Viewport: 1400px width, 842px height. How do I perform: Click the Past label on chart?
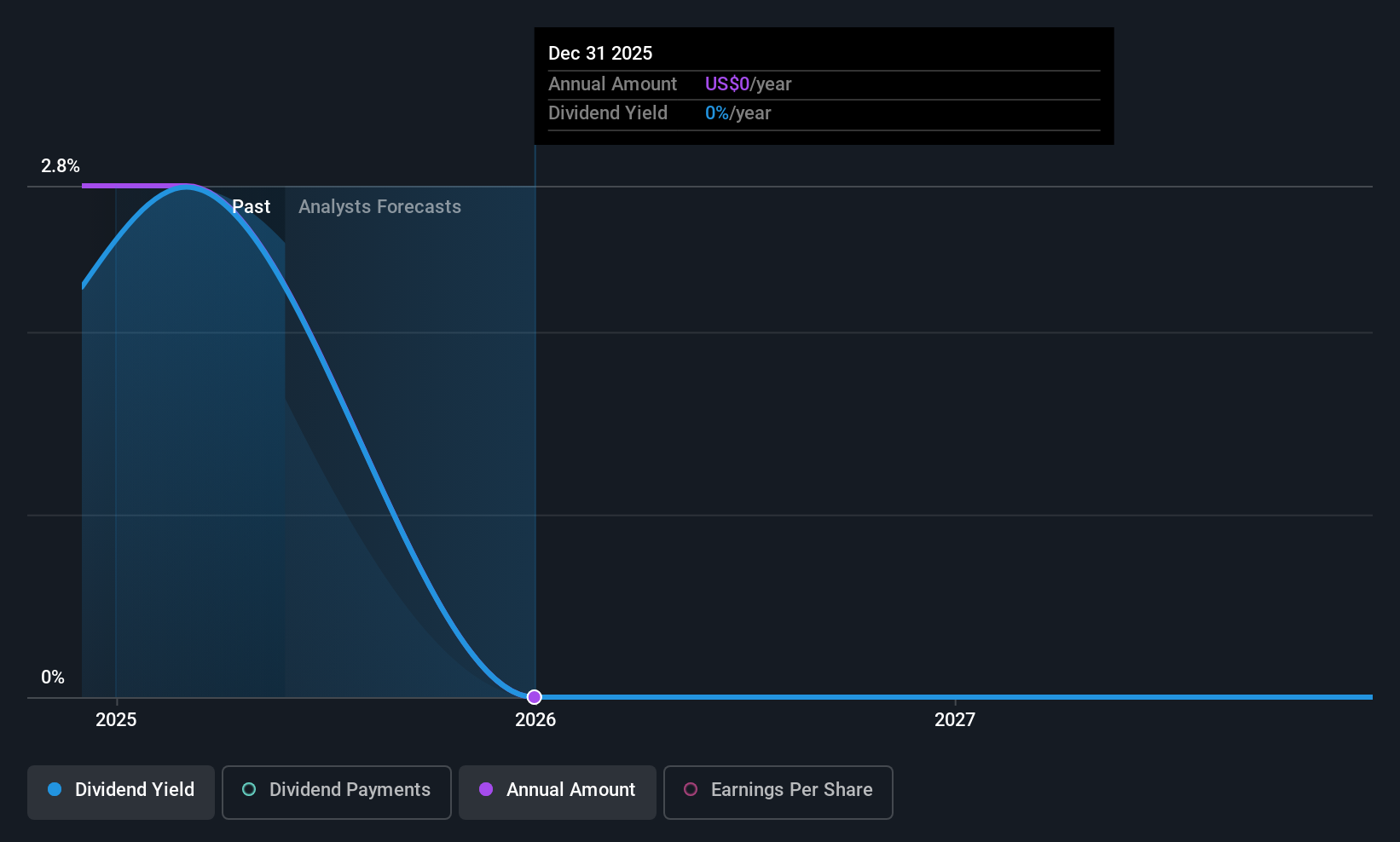click(x=251, y=206)
